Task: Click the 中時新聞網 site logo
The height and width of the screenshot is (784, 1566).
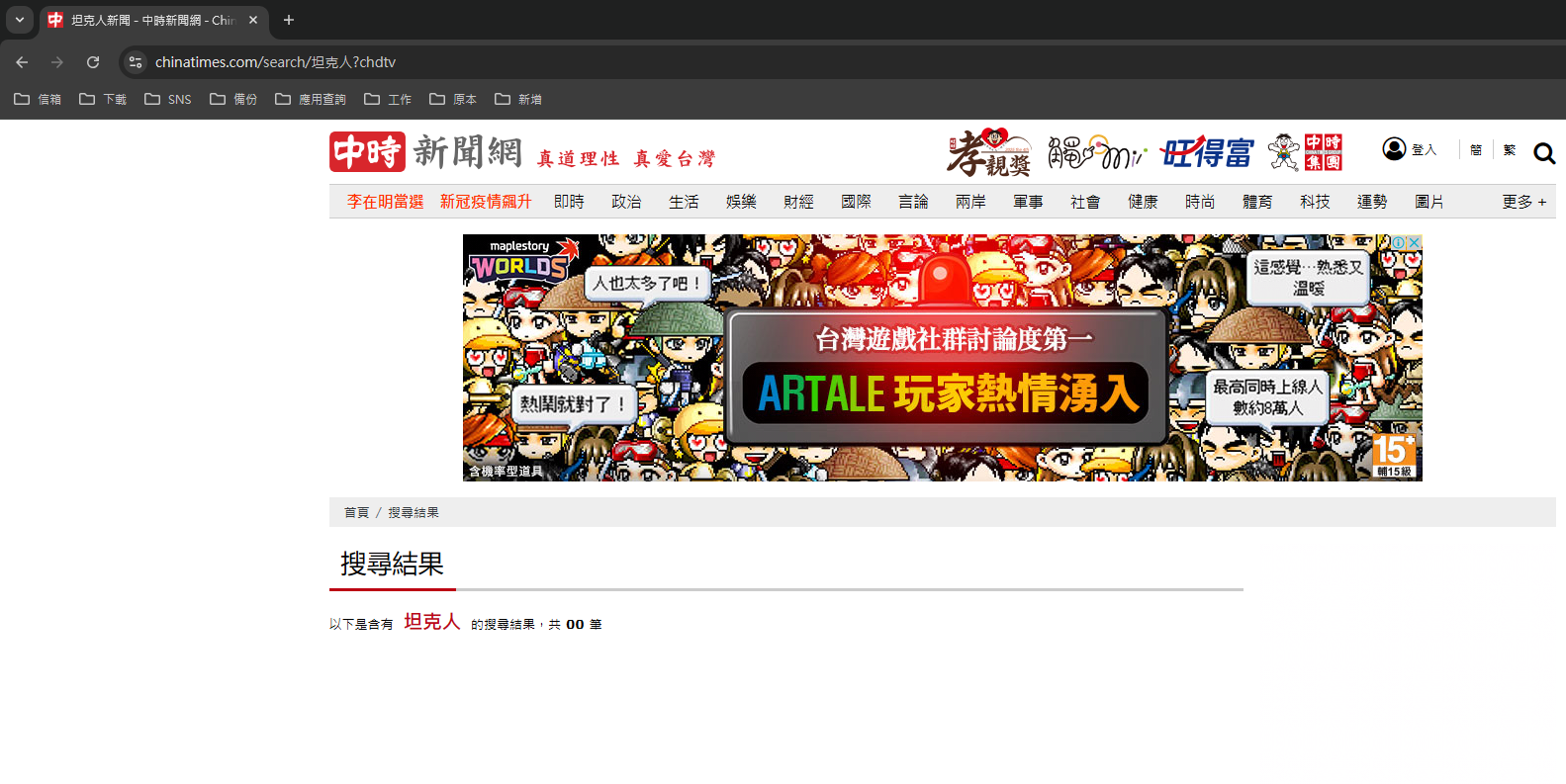Action: click(x=425, y=151)
